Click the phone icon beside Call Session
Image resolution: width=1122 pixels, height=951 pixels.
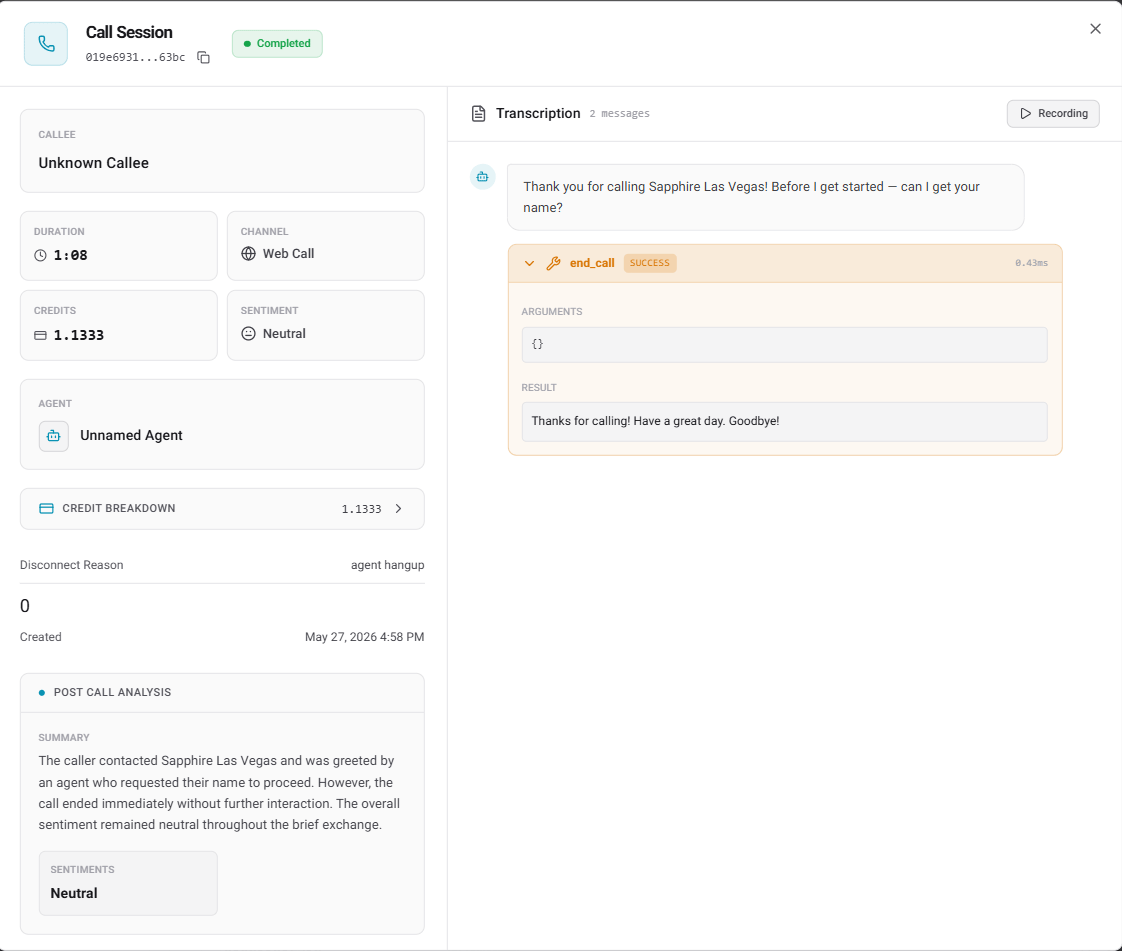46,44
